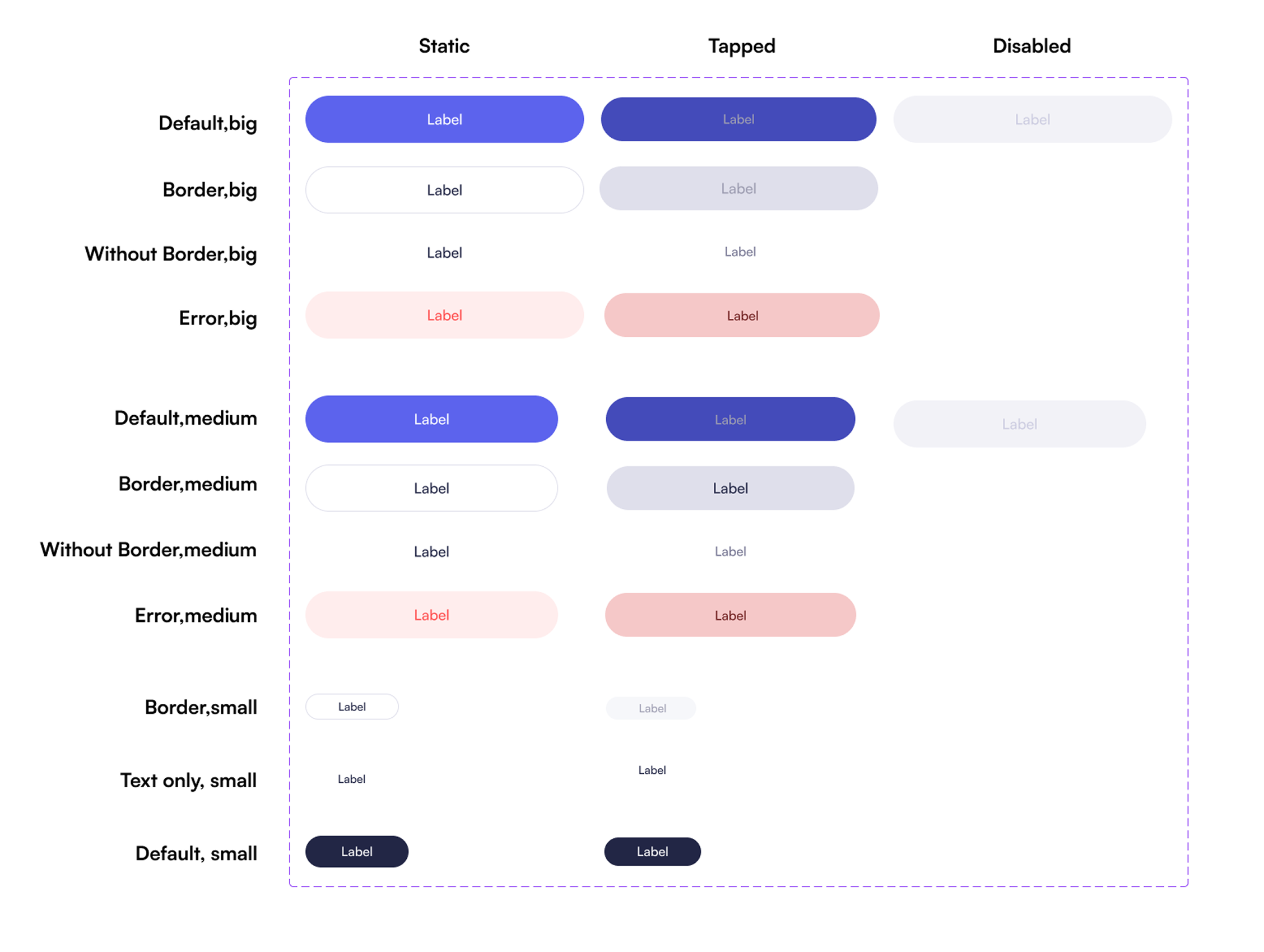Click static Without Border big label
This screenshot has width=1264, height=952.
click(x=444, y=253)
